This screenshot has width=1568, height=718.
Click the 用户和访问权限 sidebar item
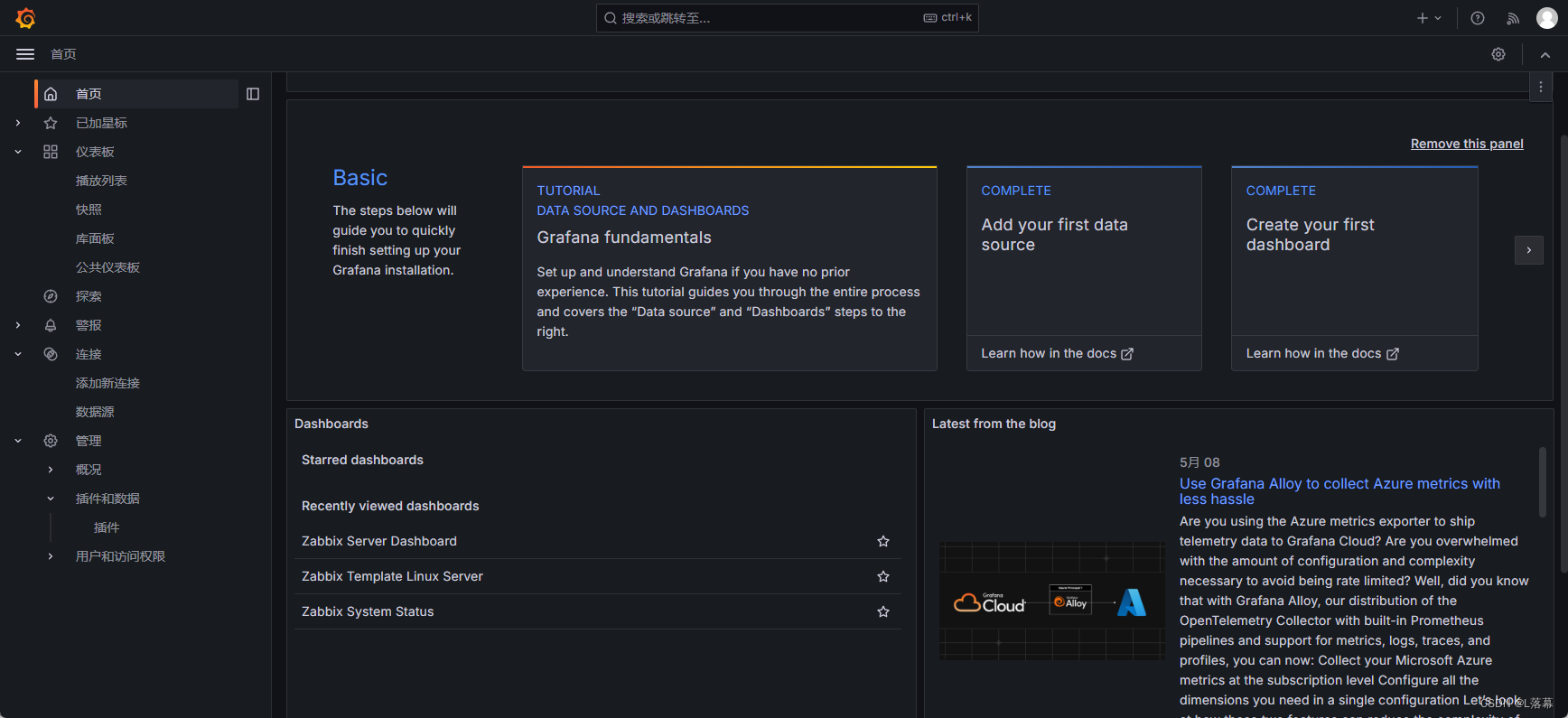click(x=120, y=556)
